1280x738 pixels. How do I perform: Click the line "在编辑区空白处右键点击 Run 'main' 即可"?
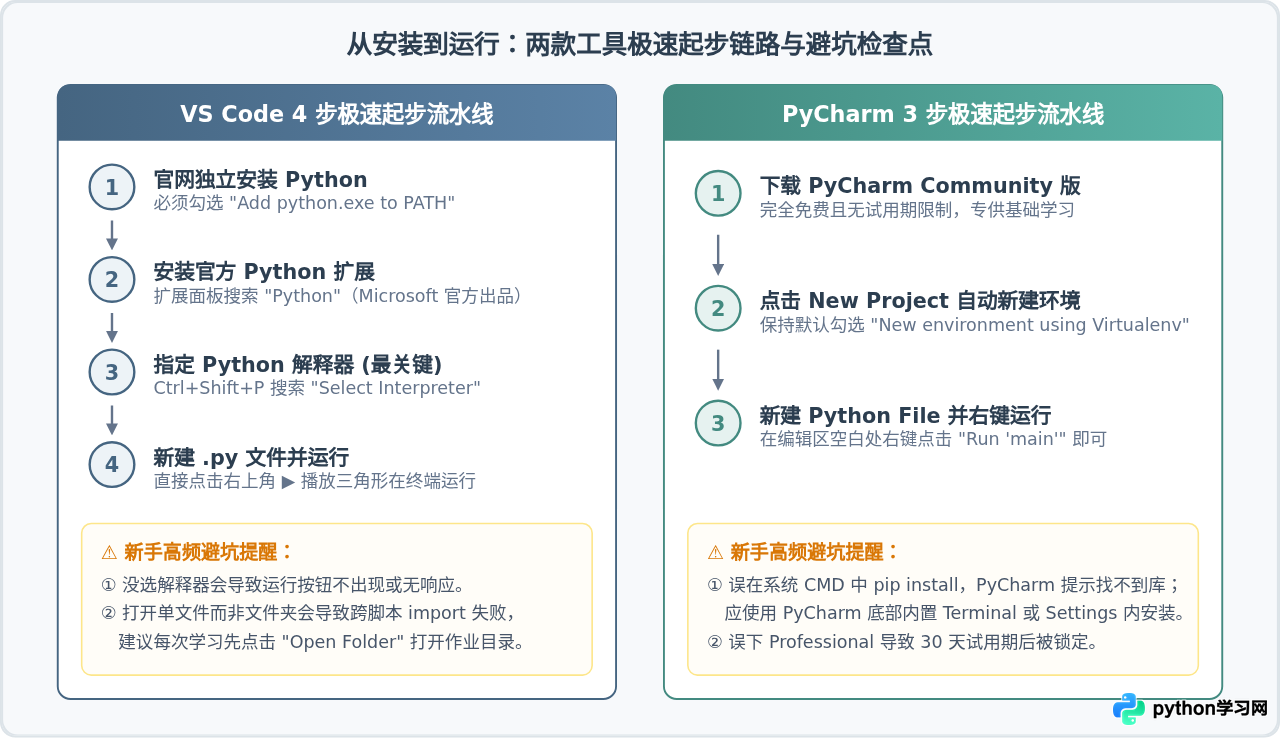[x=933, y=439]
